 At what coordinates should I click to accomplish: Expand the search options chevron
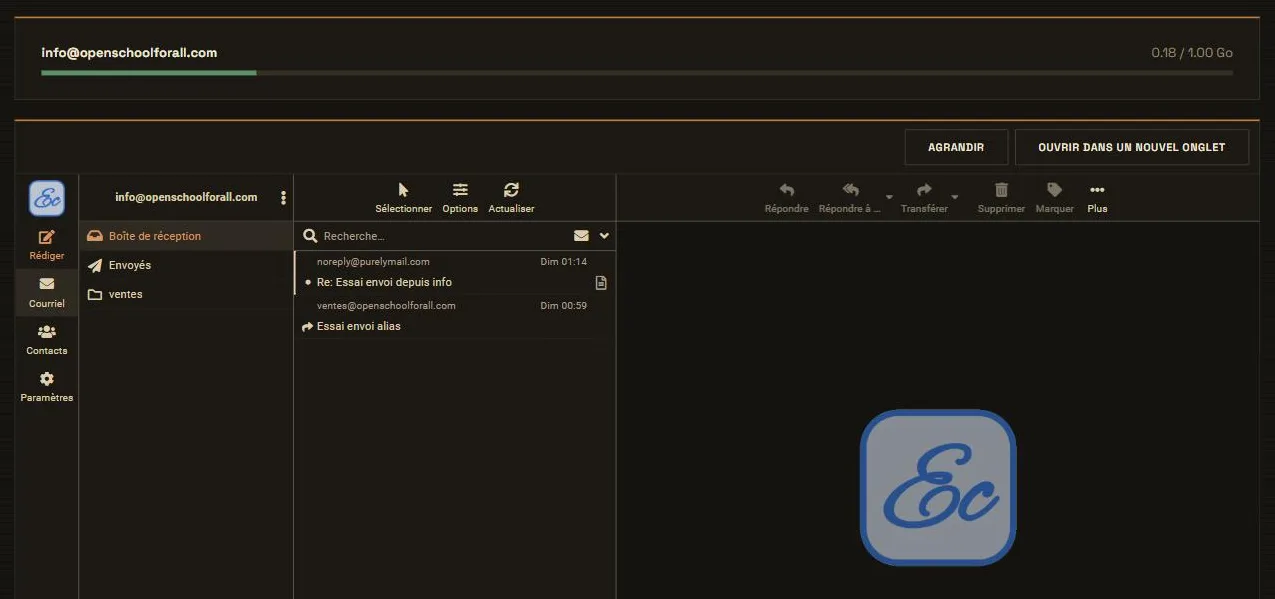(604, 236)
